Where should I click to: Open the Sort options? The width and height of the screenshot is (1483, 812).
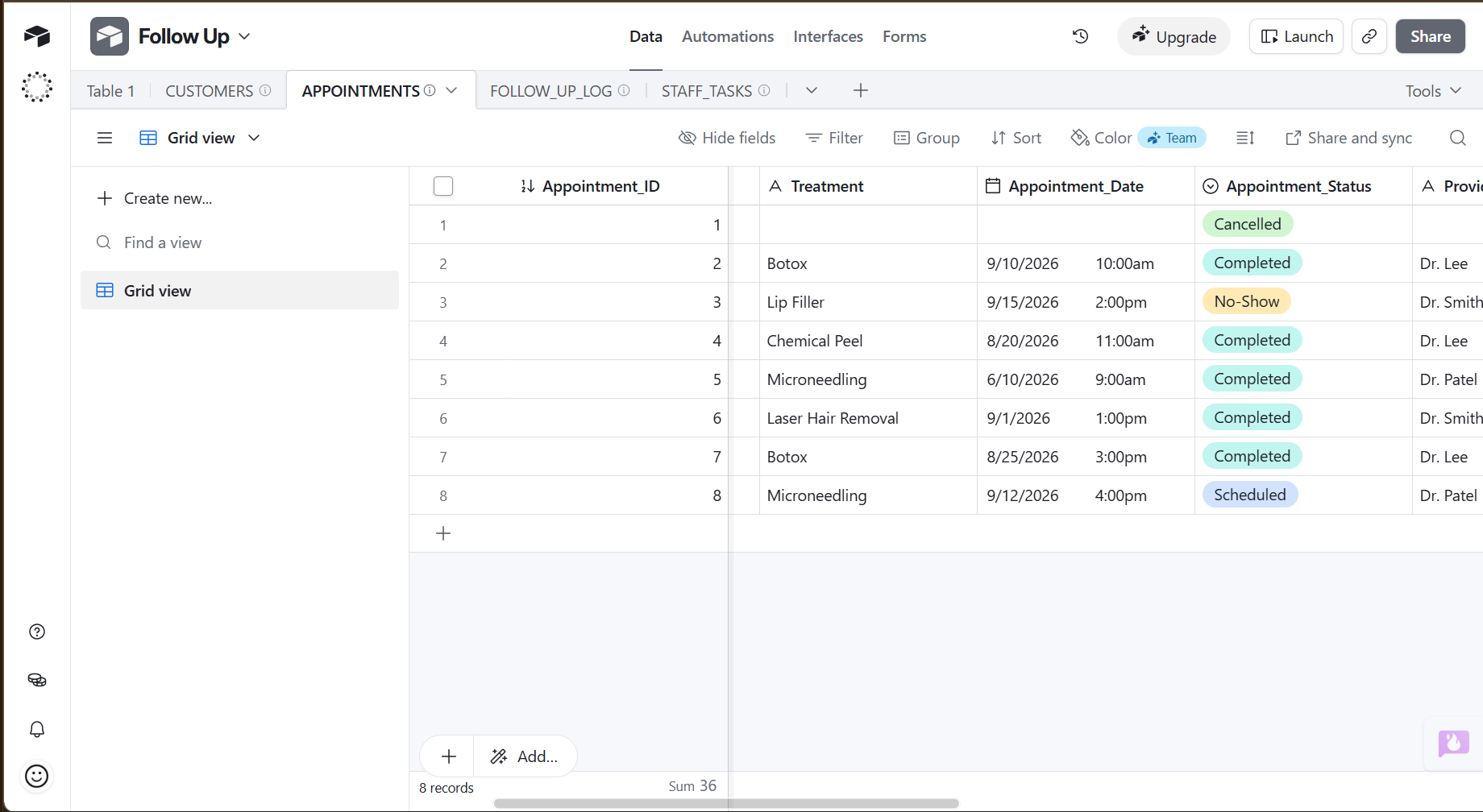(1016, 138)
